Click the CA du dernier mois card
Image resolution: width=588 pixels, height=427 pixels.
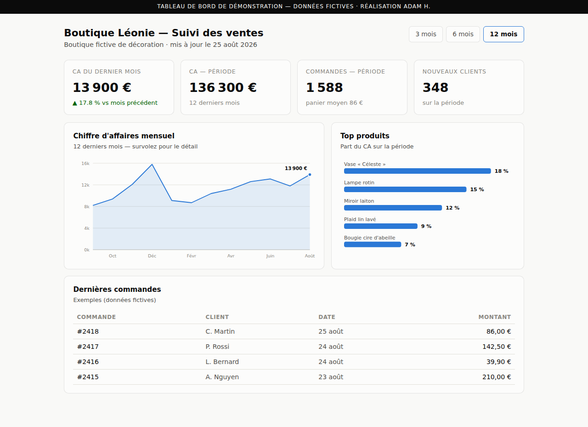click(x=119, y=87)
